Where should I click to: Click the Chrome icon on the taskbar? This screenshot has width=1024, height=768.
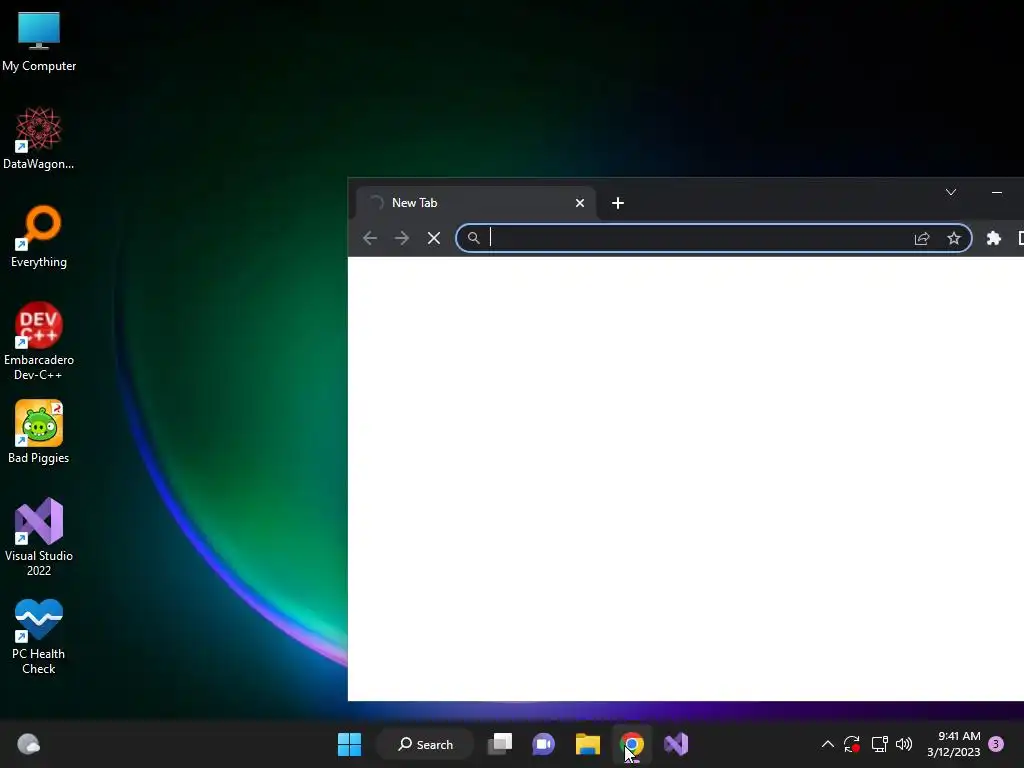[x=632, y=744]
